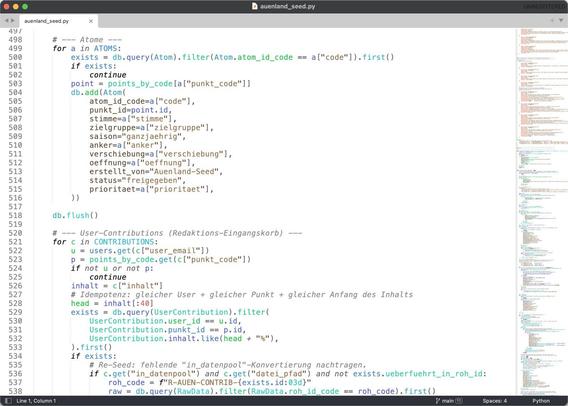568x406 pixels.
Task: Change the Python syntax selector
Action: [x=541, y=401]
